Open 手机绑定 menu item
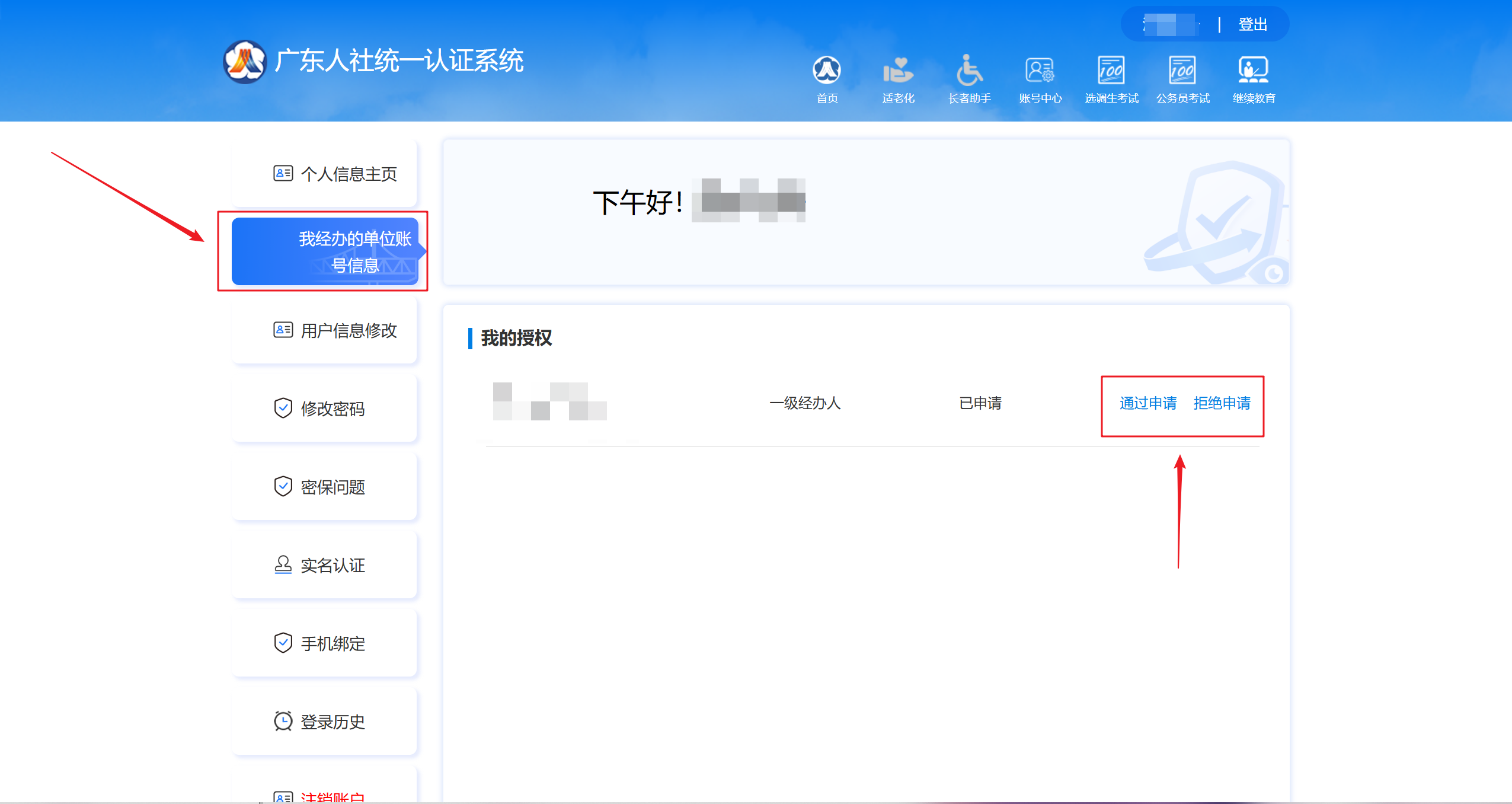Image resolution: width=1512 pixels, height=804 pixels. (320, 643)
